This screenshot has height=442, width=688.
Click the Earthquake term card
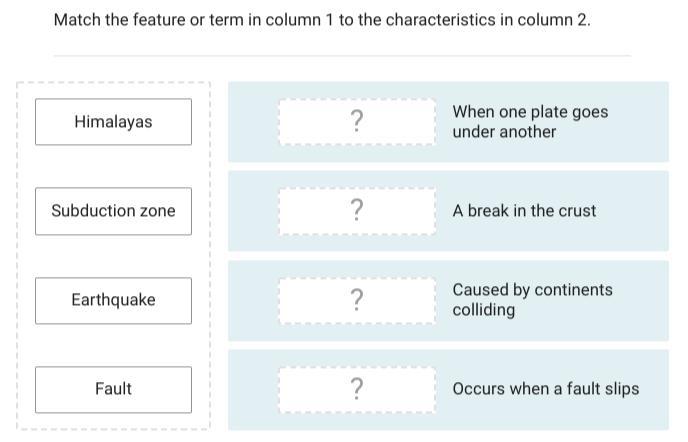click(113, 300)
